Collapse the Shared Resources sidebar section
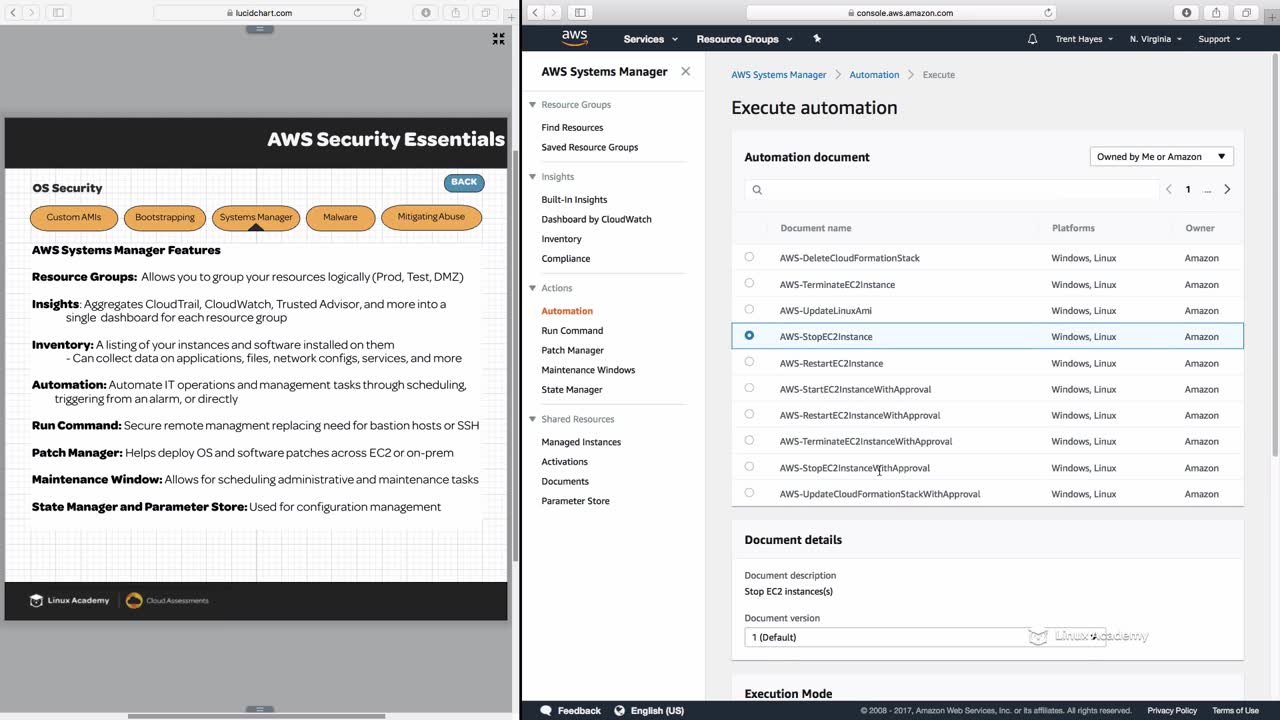This screenshot has height=720, width=1280. pyautogui.click(x=533, y=419)
